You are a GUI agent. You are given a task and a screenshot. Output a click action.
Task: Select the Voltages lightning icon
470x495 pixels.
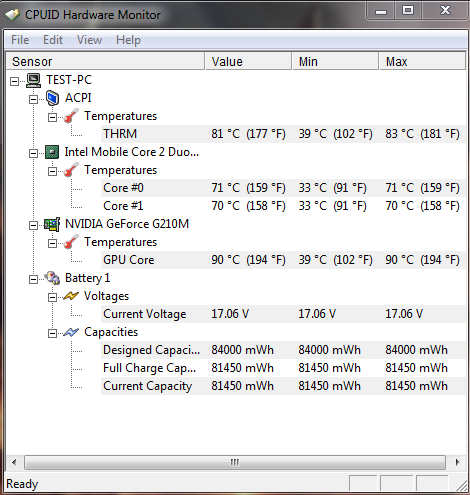pos(71,296)
